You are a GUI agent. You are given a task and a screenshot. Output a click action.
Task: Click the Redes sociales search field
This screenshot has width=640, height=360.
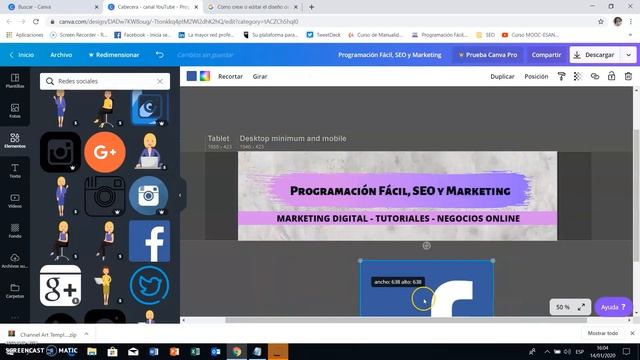pos(105,81)
